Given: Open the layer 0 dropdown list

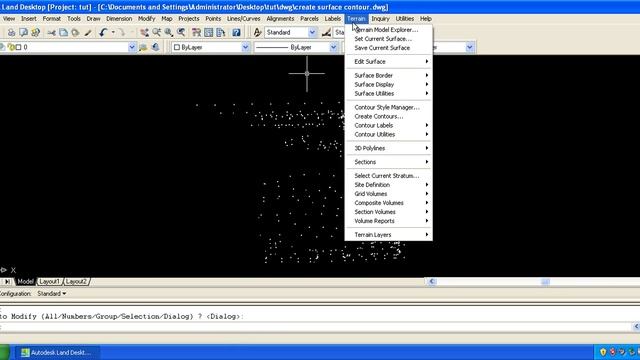Looking at the screenshot, I should tap(132, 47).
